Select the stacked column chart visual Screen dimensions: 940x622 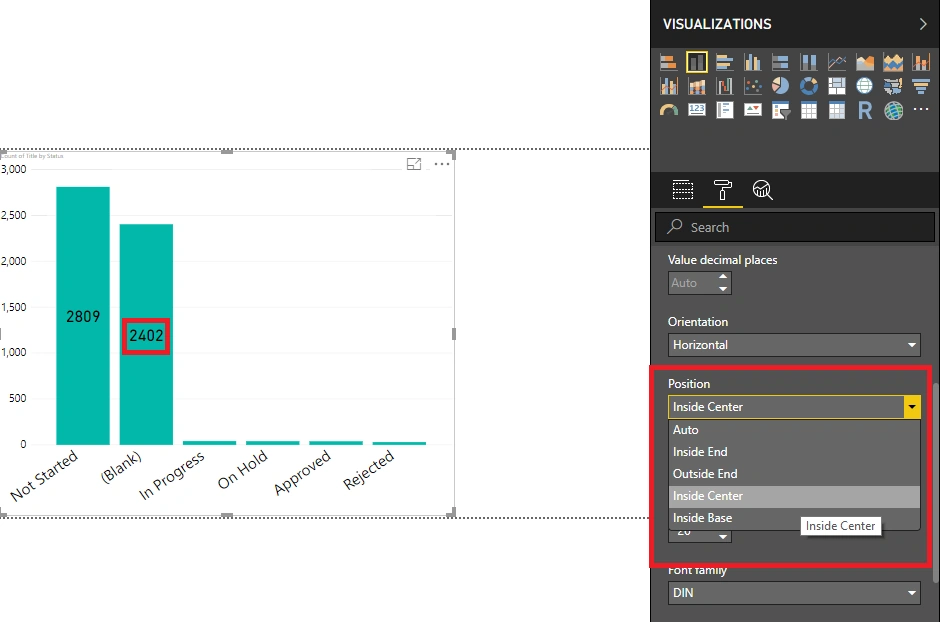point(697,62)
